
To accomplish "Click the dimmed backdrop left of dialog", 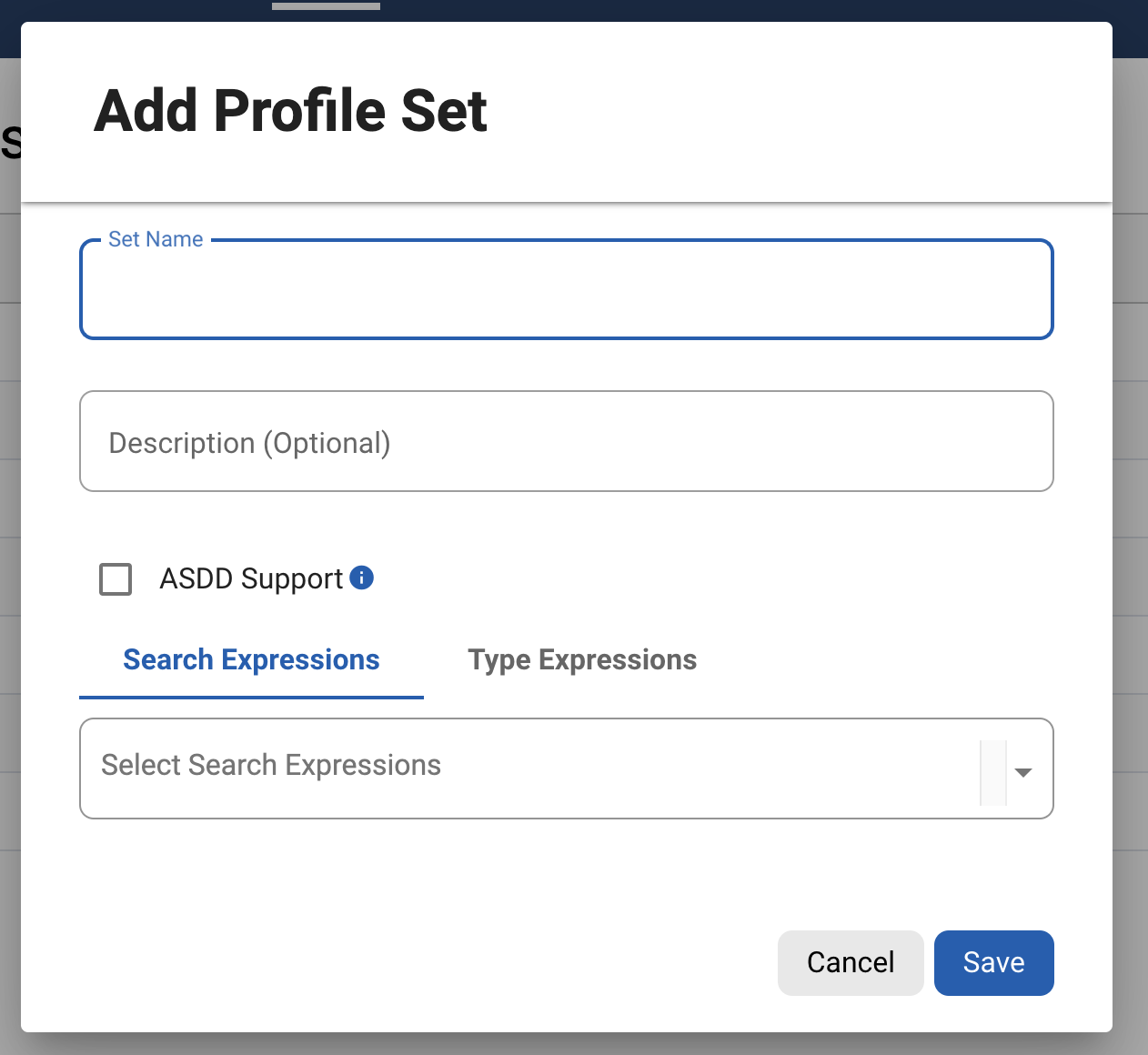I will pyautogui.click(x=9, y=546).
